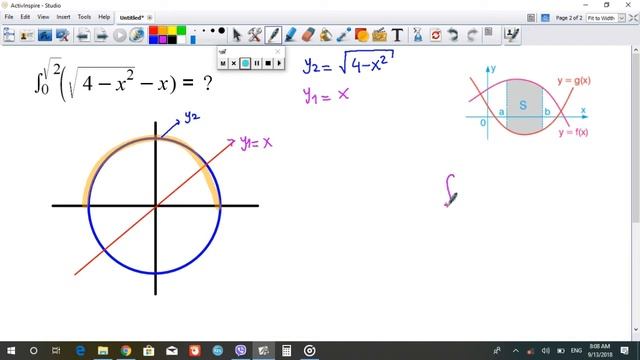The height and width of the screenshot is (360, 640).
Task: Click the blue page view icon
Action: (x=545, y=18)
